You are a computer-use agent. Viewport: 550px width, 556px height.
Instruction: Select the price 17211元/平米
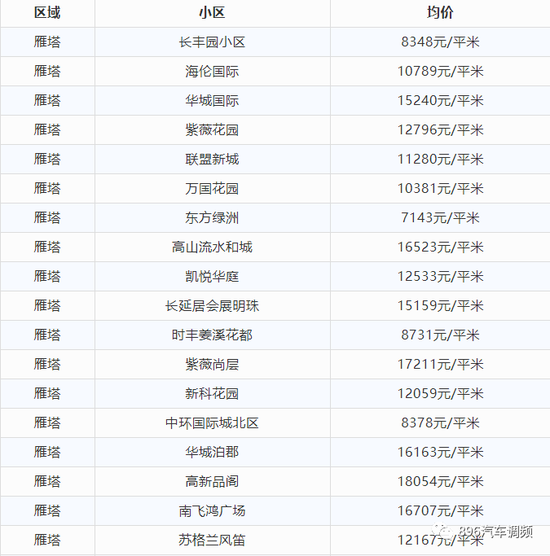click(x=440, y=365)
